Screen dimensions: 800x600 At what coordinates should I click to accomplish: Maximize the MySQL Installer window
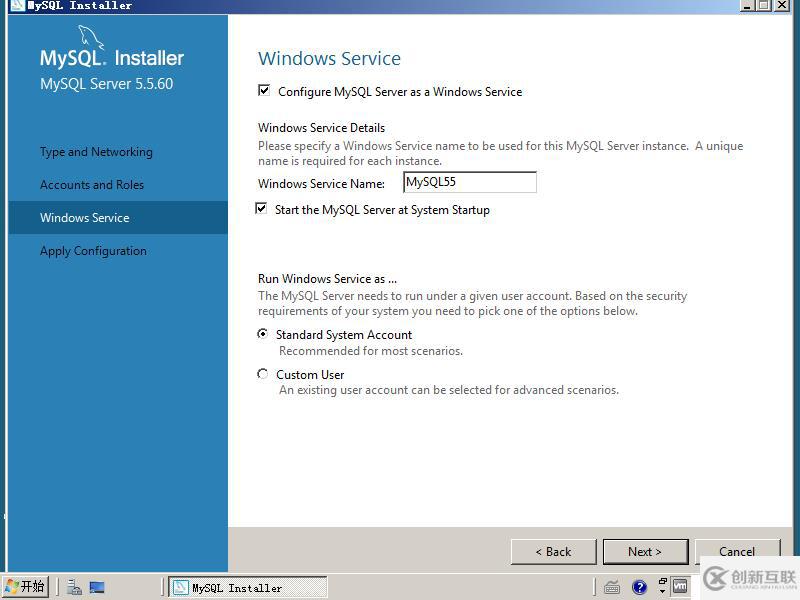pyautogui.click(x=764, y=5)
